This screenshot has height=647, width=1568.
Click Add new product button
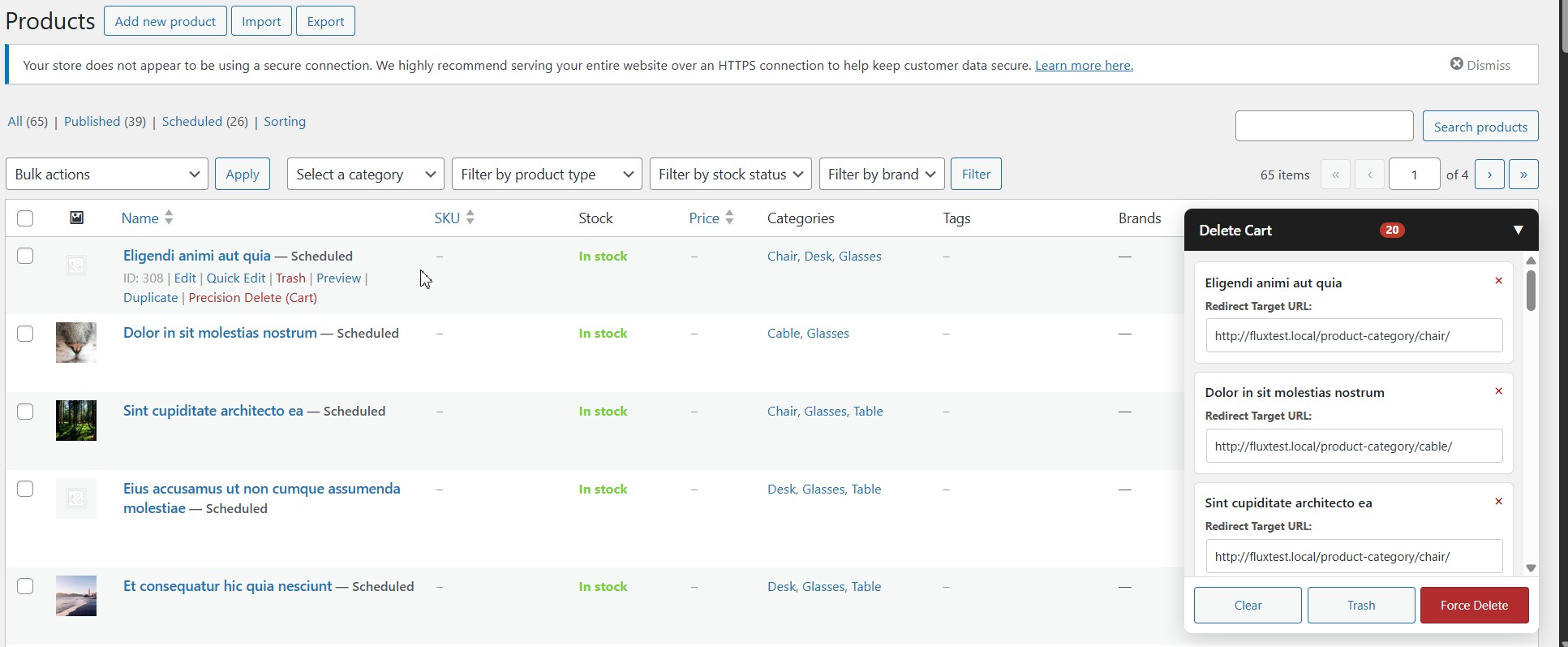(x=165, y=21)
